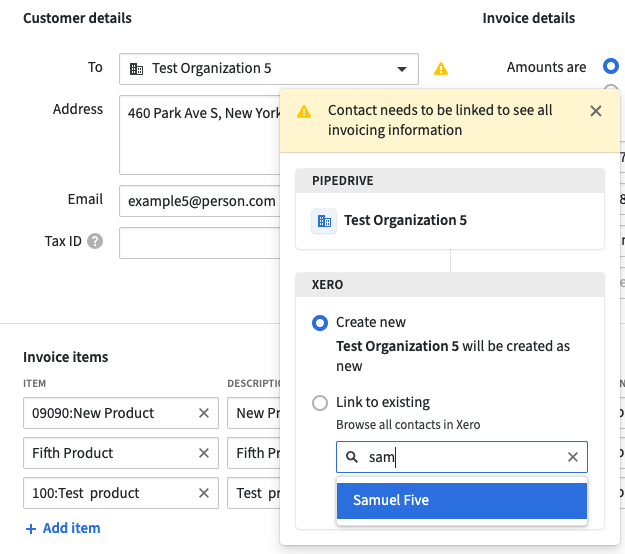
Task: Select the Link to existing radio option
Action: (320, 403)
